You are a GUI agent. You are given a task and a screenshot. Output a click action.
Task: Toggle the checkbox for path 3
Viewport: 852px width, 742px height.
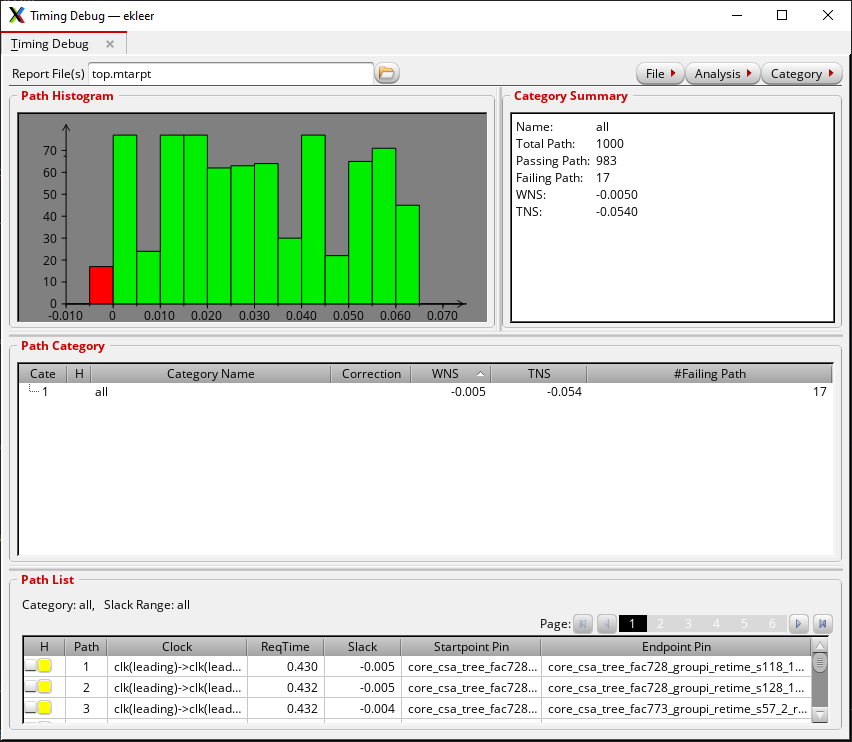coord(30,708)
